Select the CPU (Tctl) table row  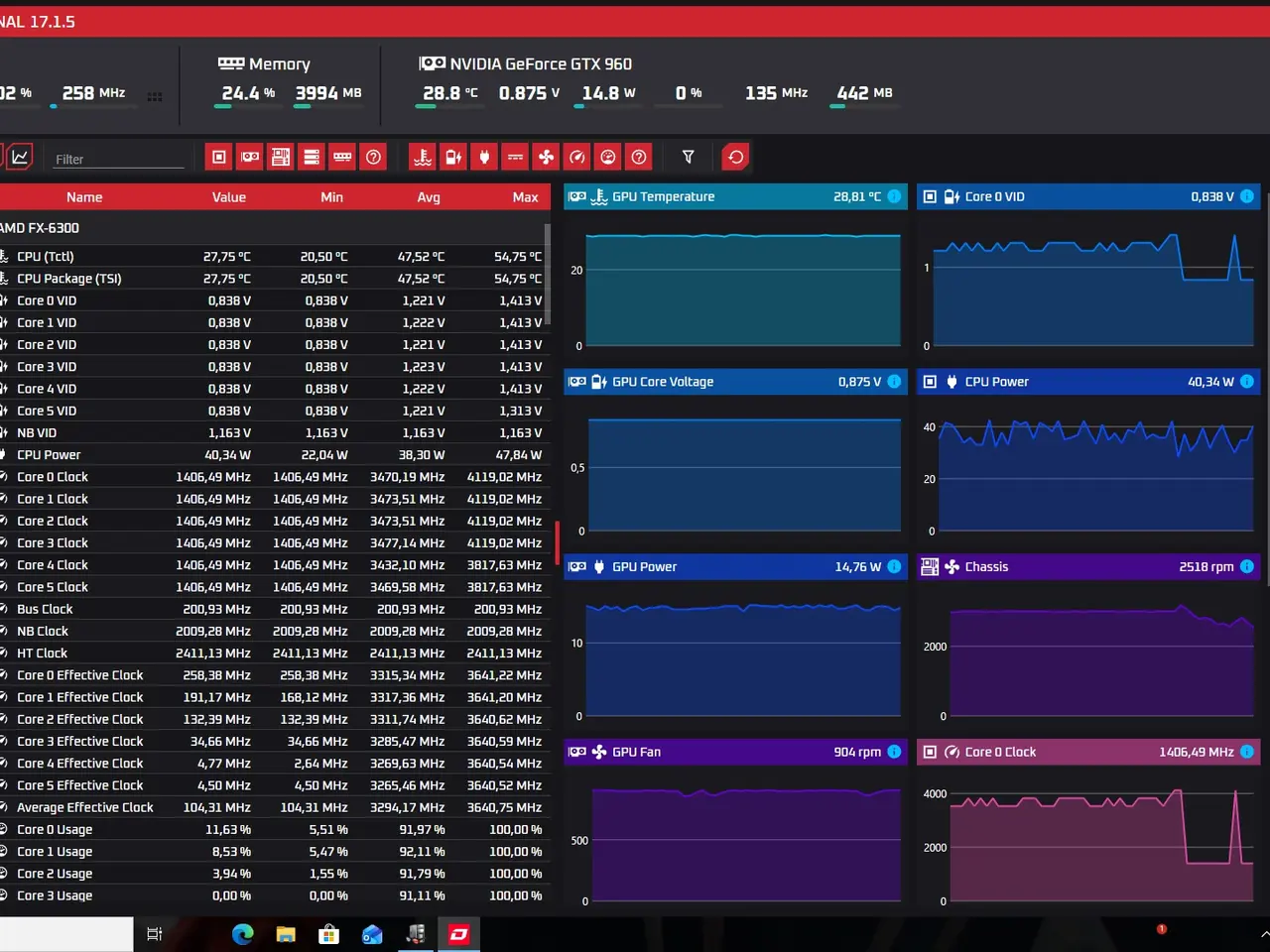[273, 257]
